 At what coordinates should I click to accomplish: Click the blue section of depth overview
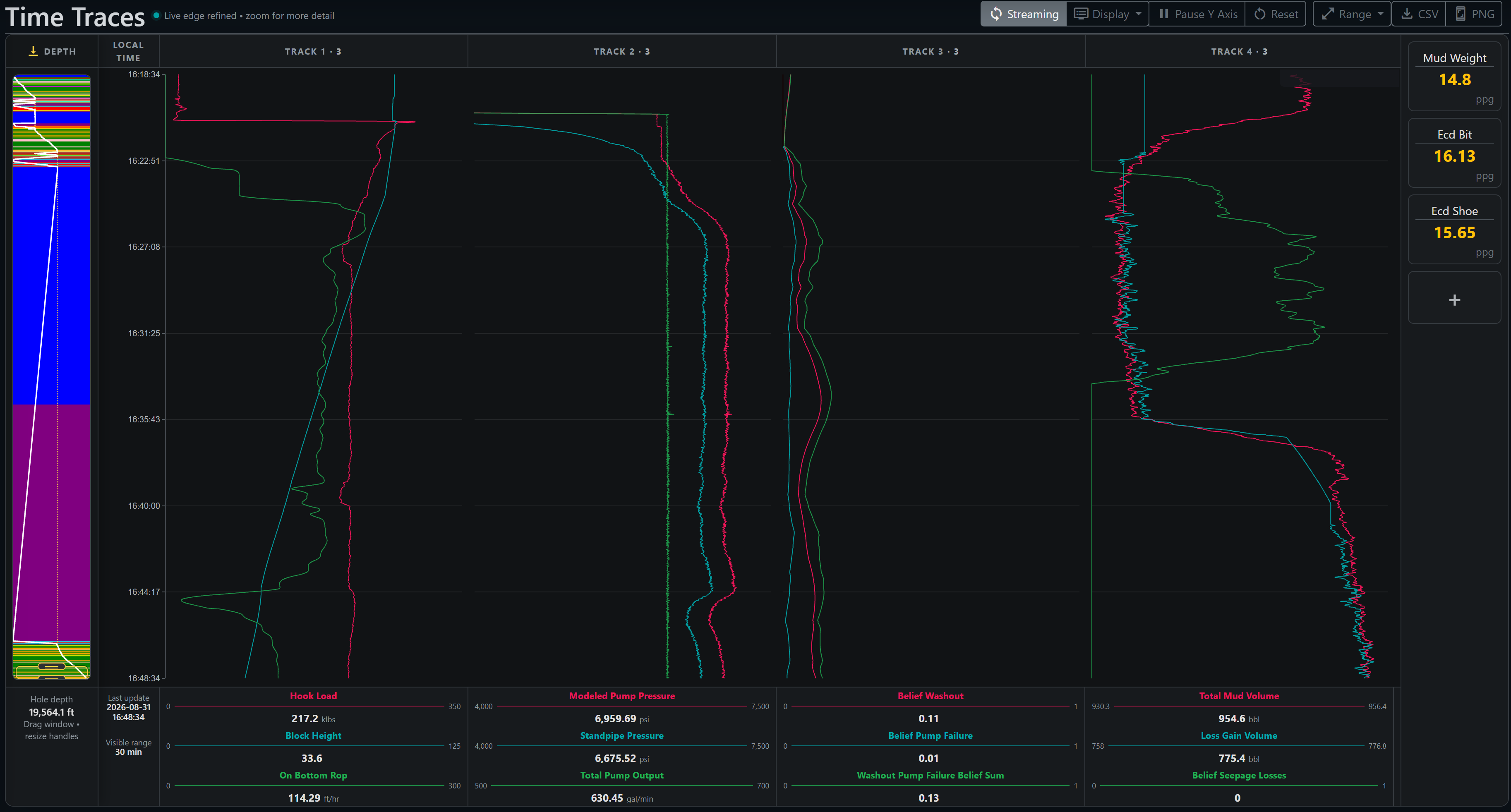52,285
